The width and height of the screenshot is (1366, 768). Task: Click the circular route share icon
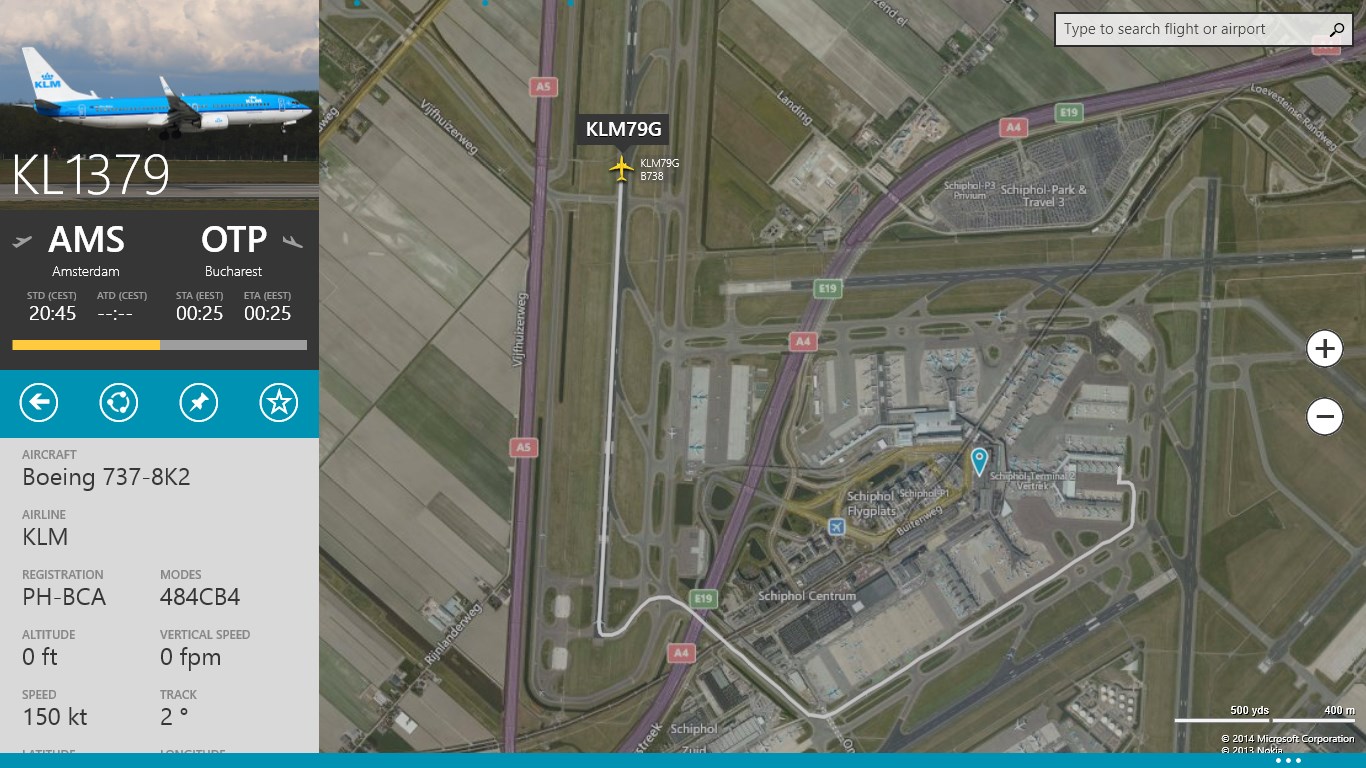pyautogui.click(x=119, y=403)
